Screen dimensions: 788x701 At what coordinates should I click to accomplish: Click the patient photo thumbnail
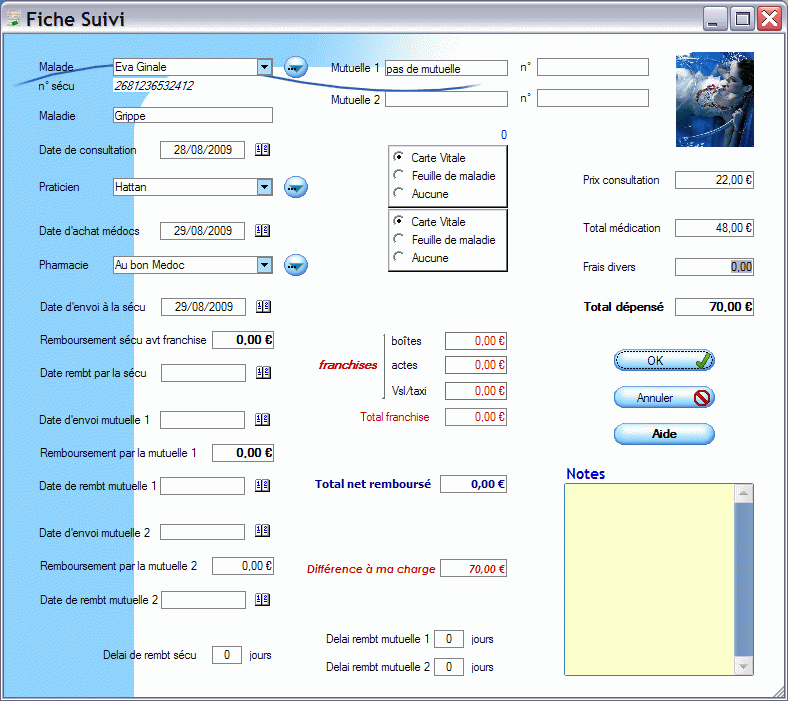(x=715, y=99)
